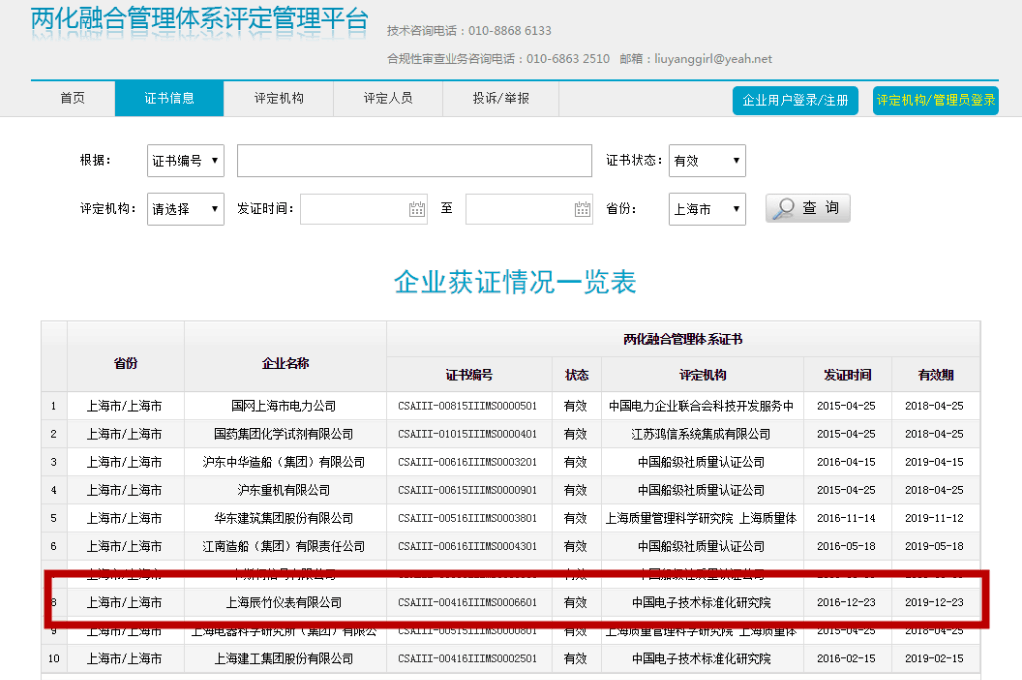The image size is (1022, 680).
Task: Click the 查询 search button
Action: point(808,208)
